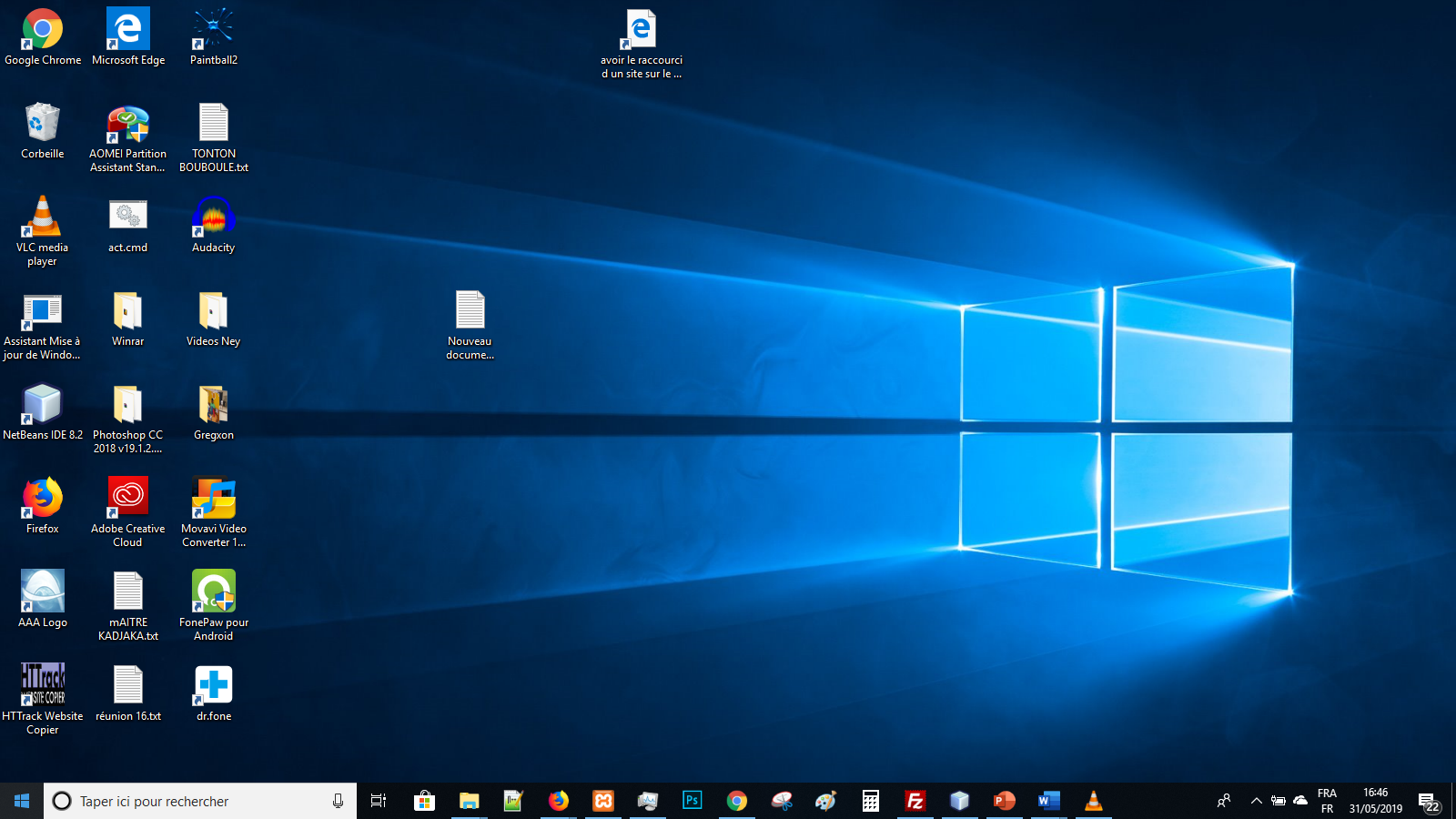Open the Google Chrome desktop shortcut

click(43, 37)
